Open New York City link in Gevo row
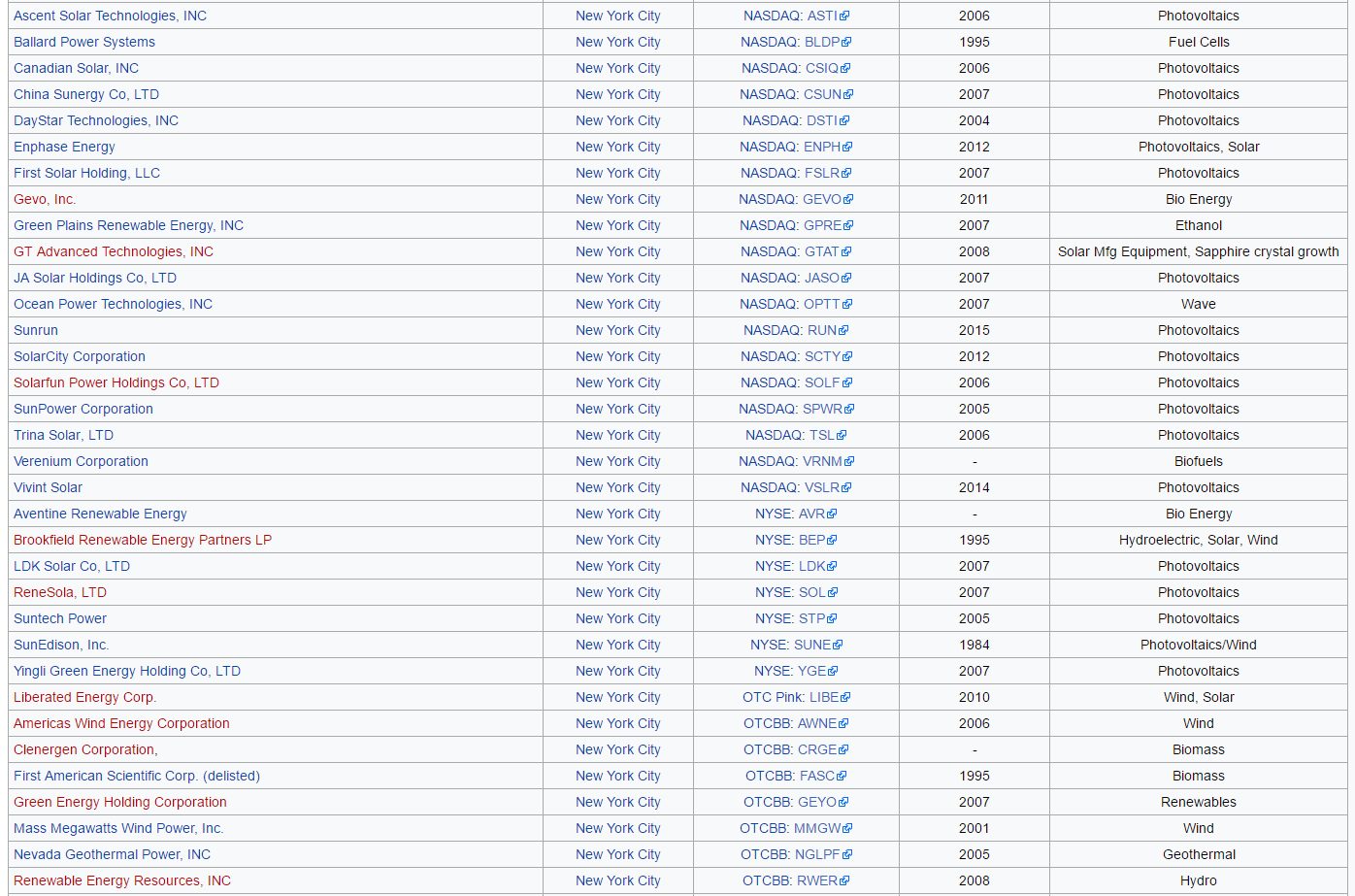This screenshot has width=1355, height=896. pos(618,199)
